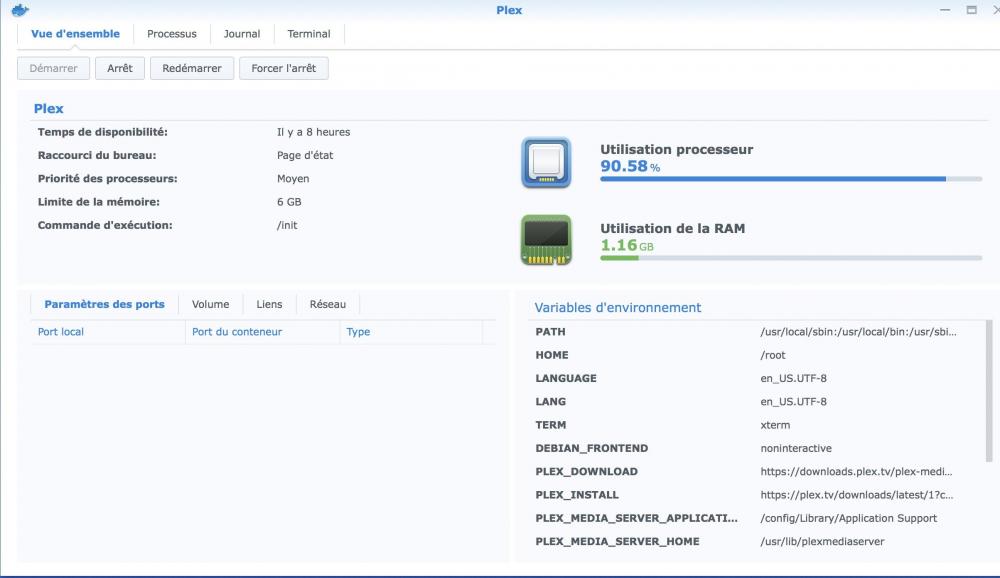
Task: Select the Paramètres des ports tab
Action: tap(104, 304)
